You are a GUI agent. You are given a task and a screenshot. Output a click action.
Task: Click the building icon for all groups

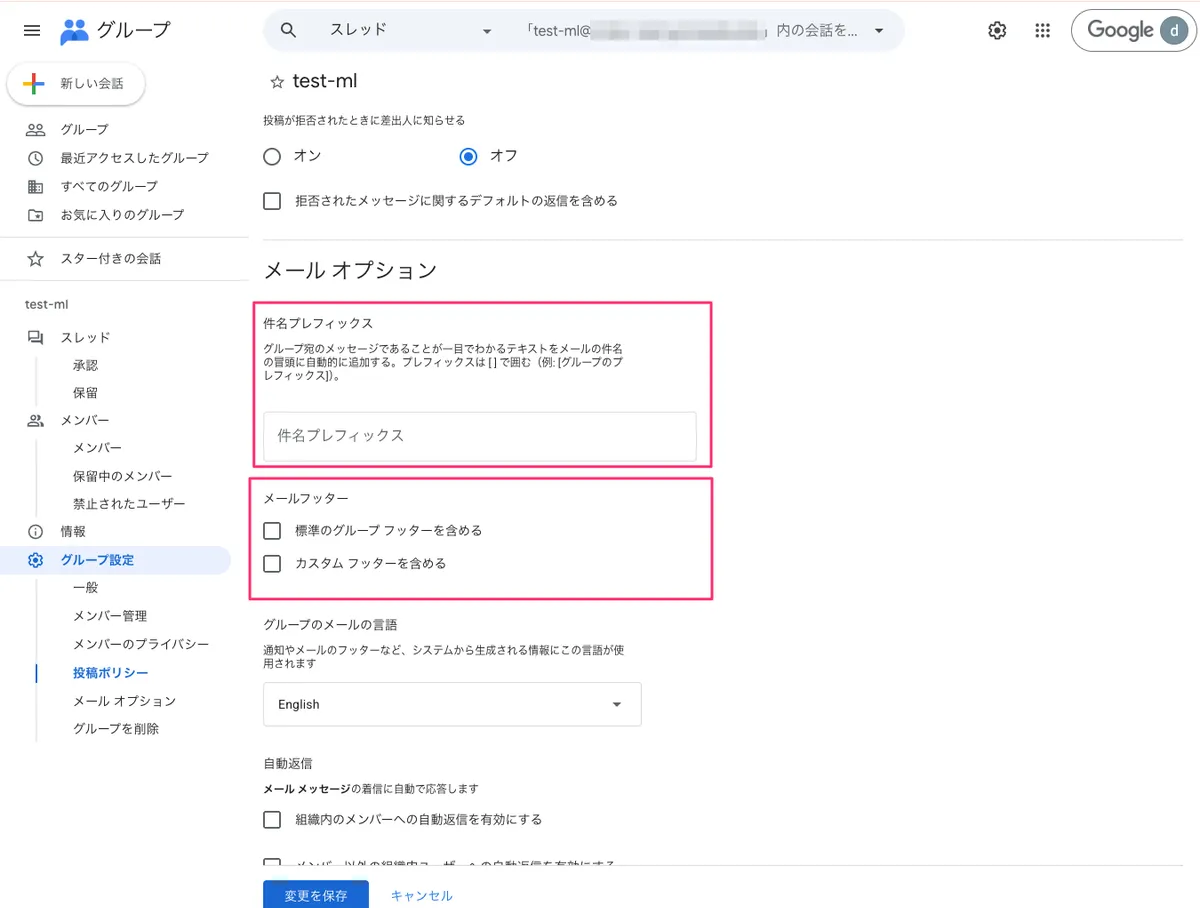point(35,186)
